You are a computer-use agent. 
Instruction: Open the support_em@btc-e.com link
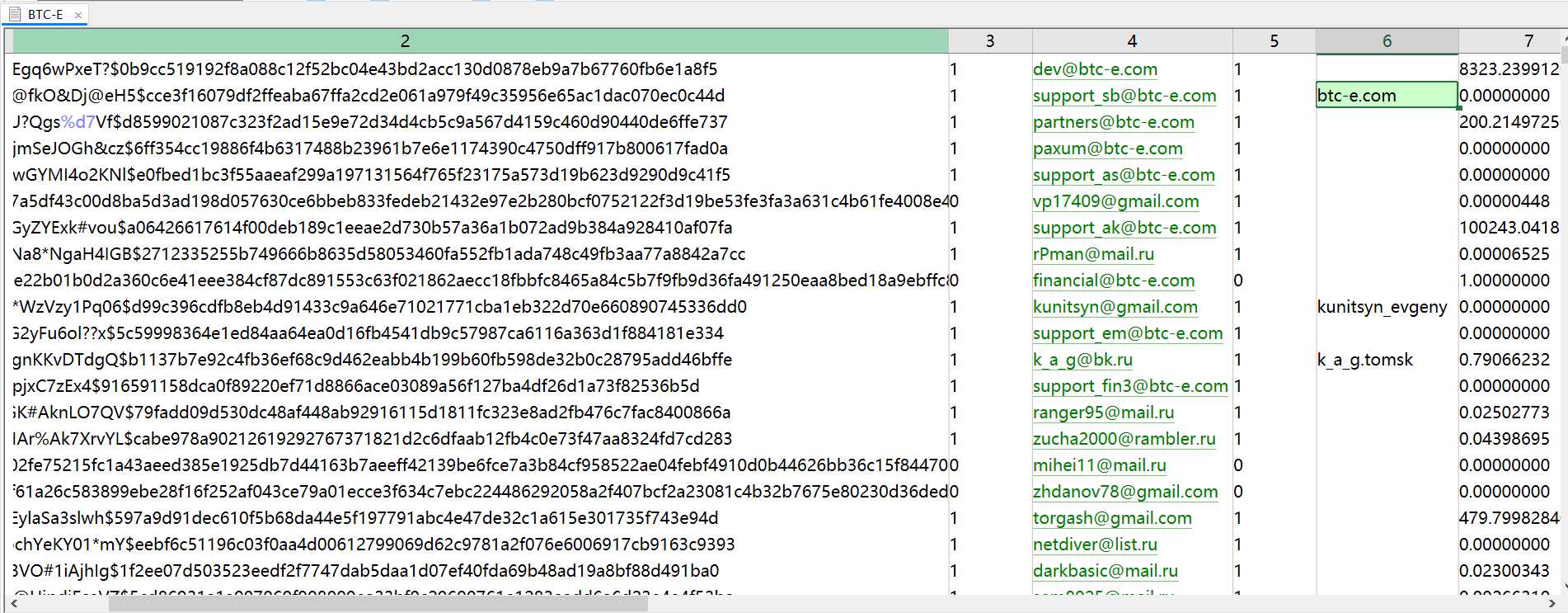(1128, 333)
